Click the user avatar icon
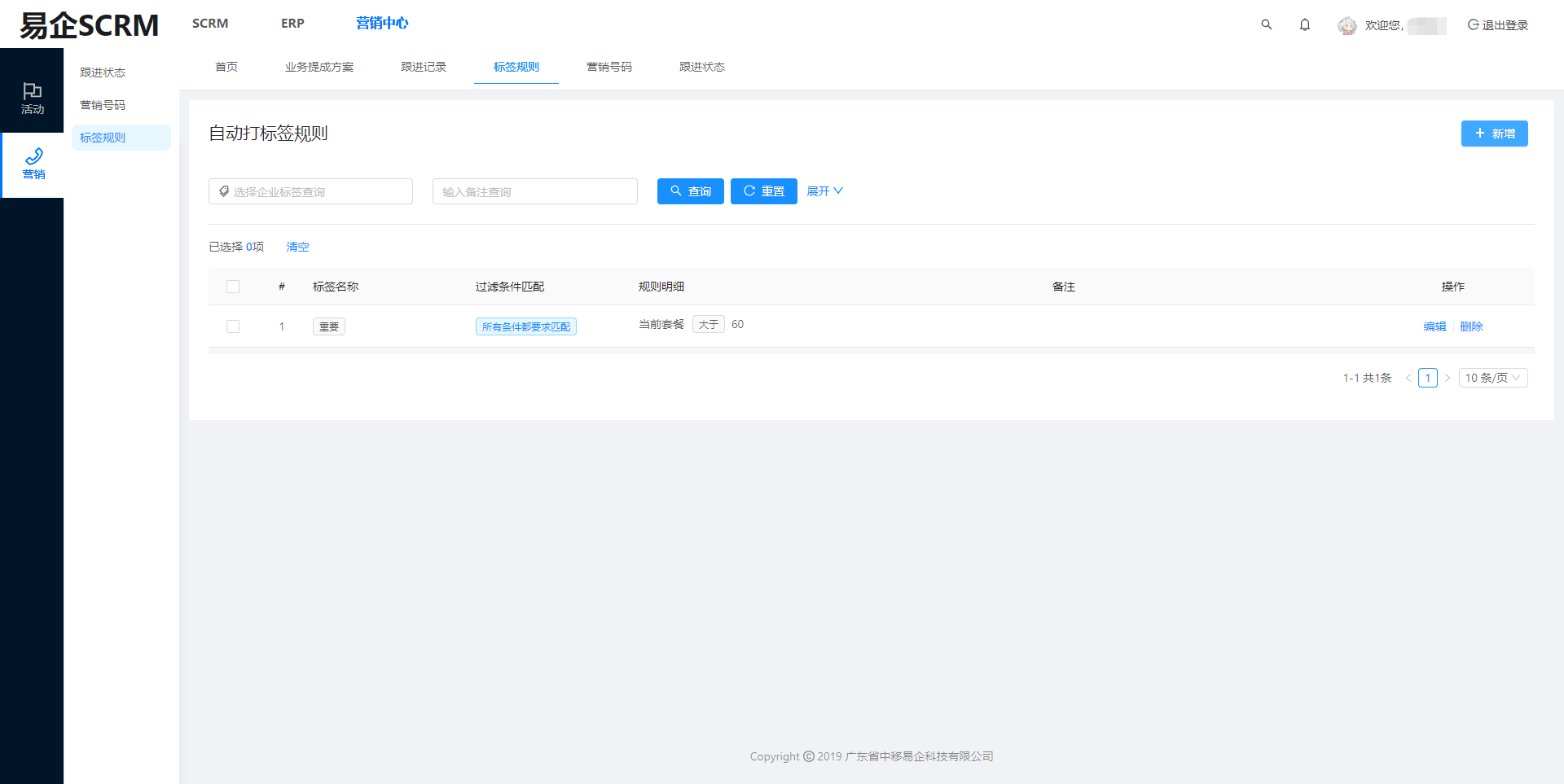Screen dimensions: 1564x784 (x=1347, y=25)
